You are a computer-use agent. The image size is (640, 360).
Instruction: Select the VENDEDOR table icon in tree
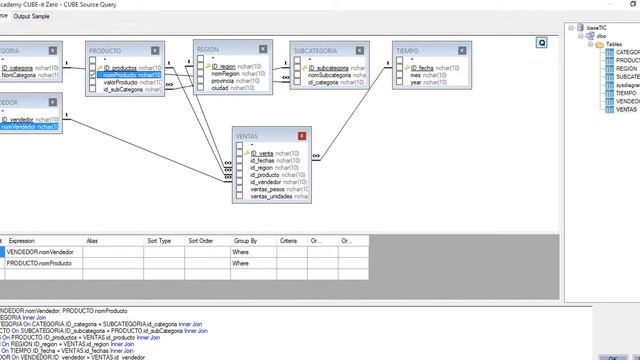coord(609,101)
